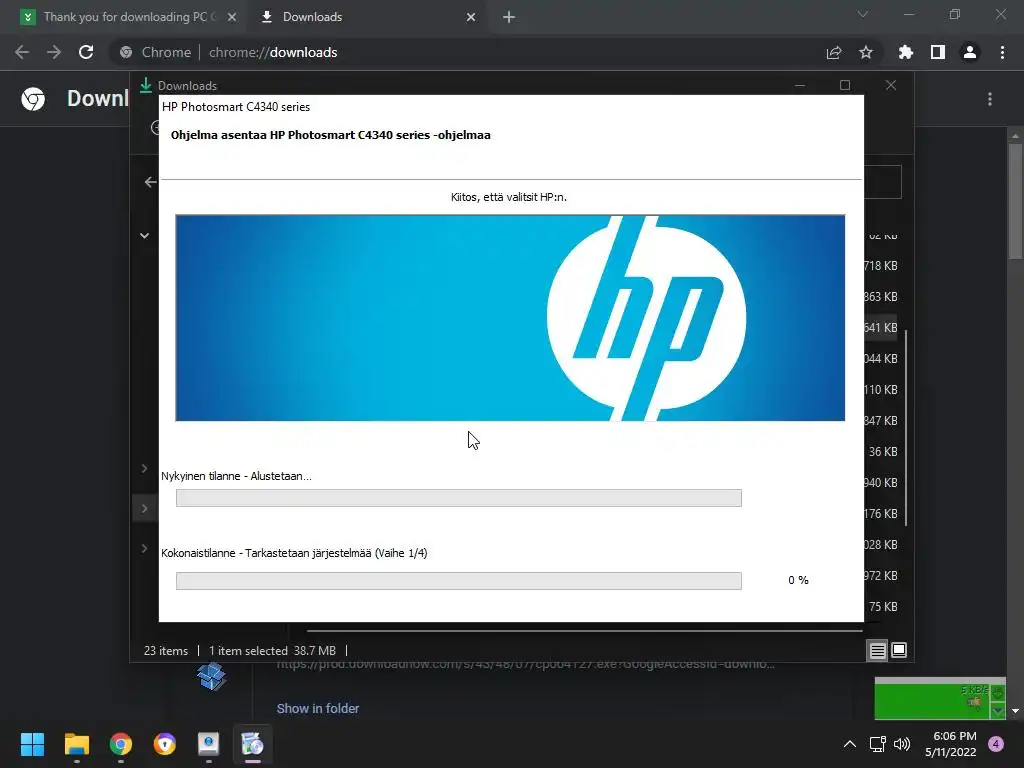Open the Windows Start menu

[x=32, y=744]
